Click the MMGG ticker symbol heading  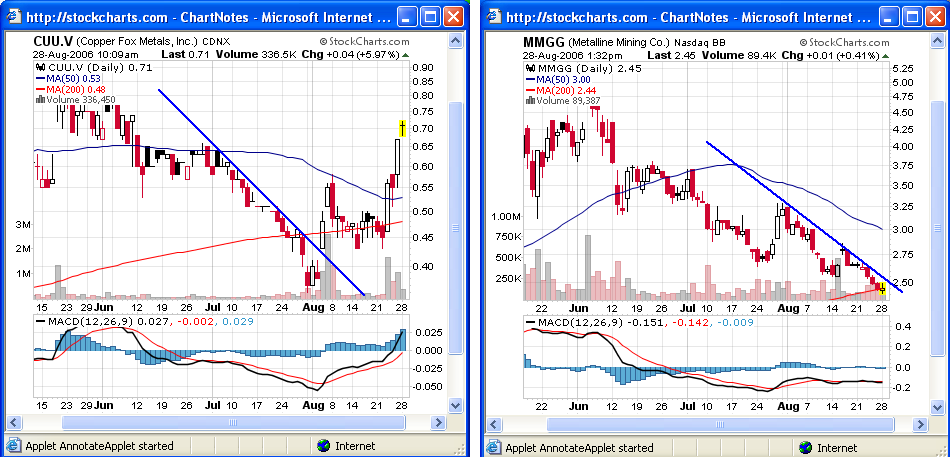[x=543, y=42]
